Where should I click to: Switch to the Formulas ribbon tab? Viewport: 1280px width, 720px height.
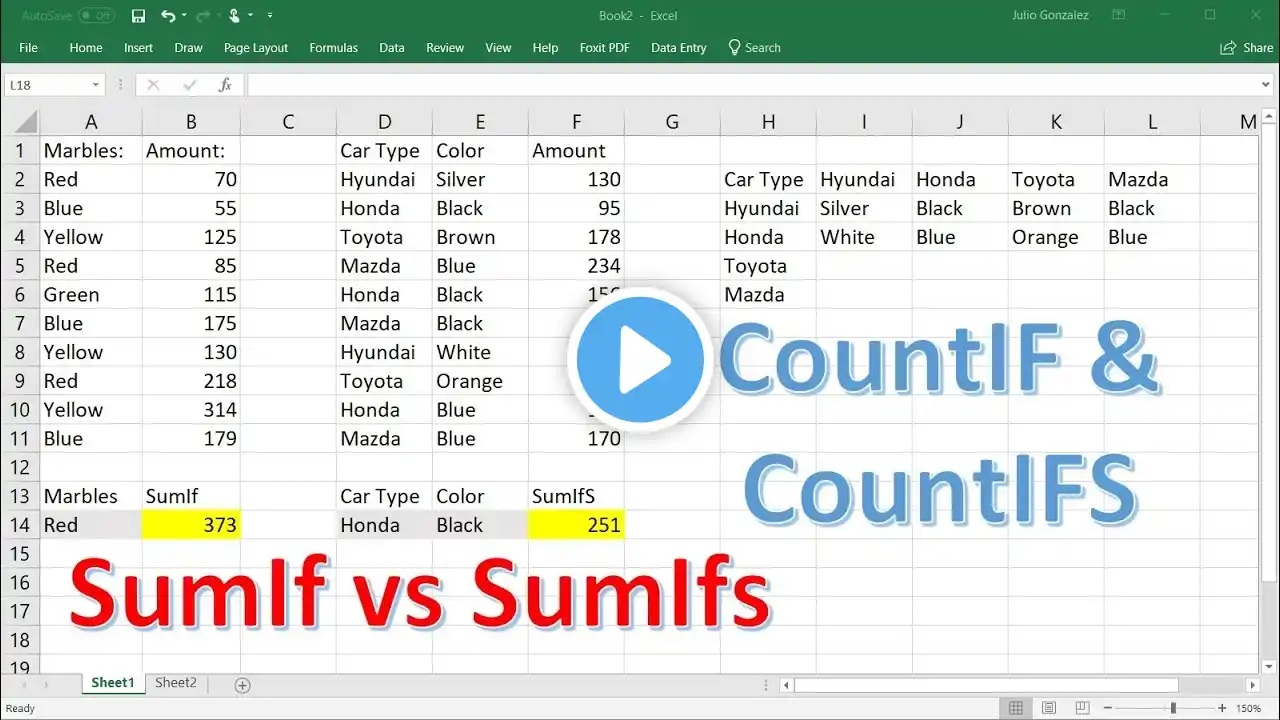tap(333, 48)
